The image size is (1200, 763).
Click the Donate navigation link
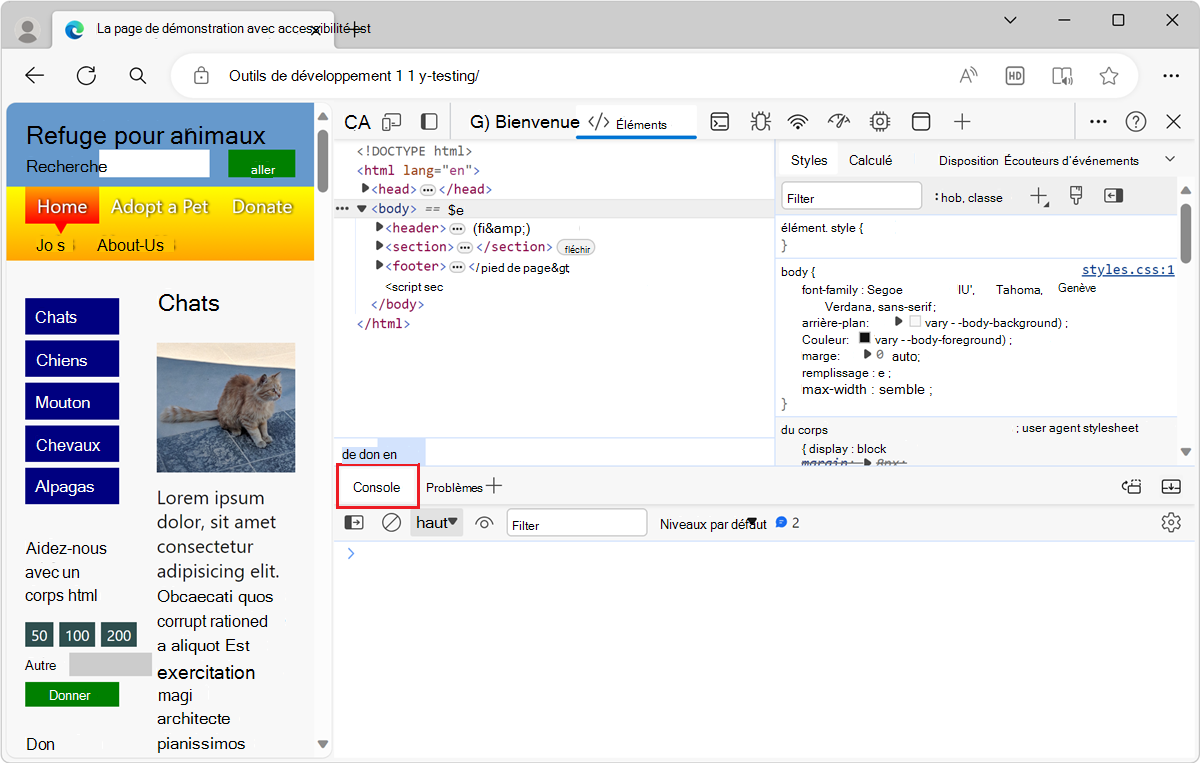point(262,206)
